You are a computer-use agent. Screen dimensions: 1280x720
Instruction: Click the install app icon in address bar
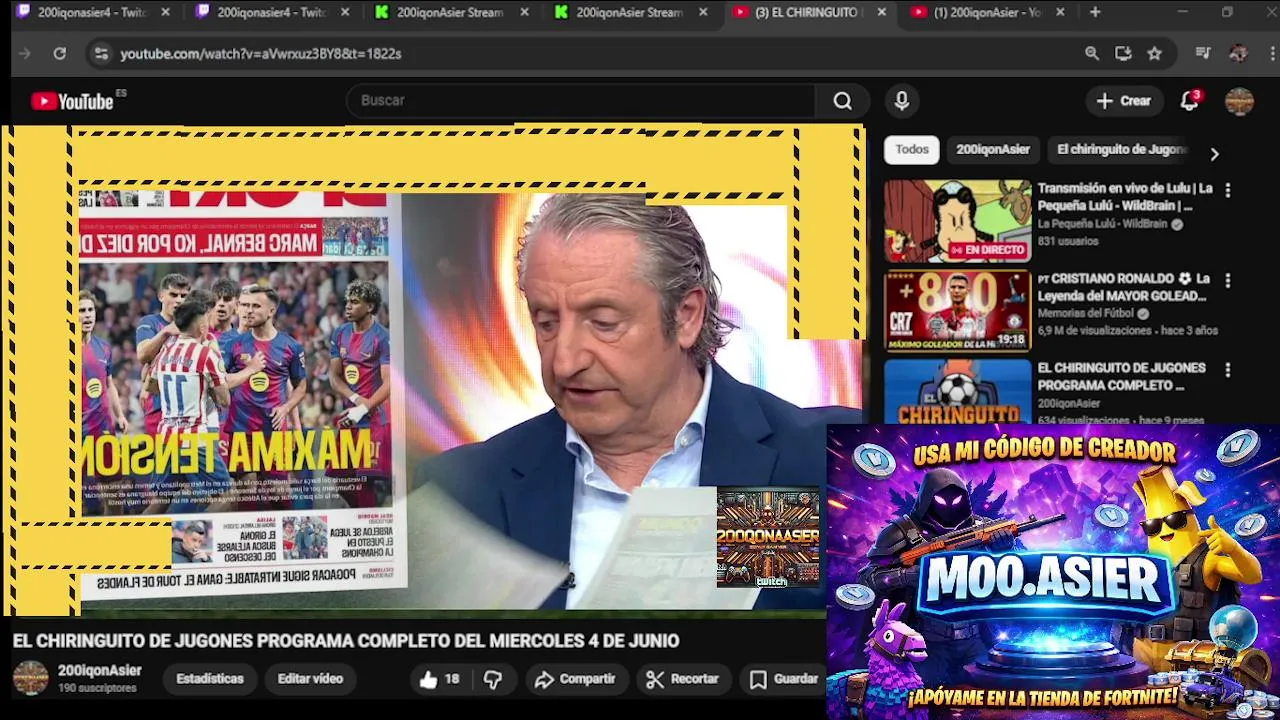pyautogui.click(x=1123, y=54)
